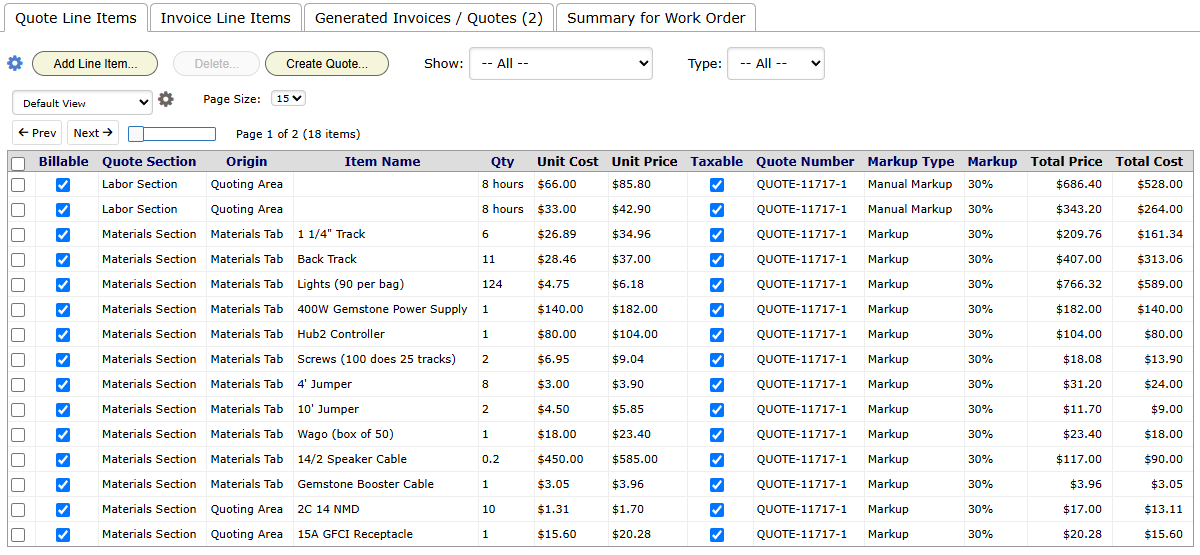Click the Page 1 of 2 (18 items) label

[x=298, y=134]
